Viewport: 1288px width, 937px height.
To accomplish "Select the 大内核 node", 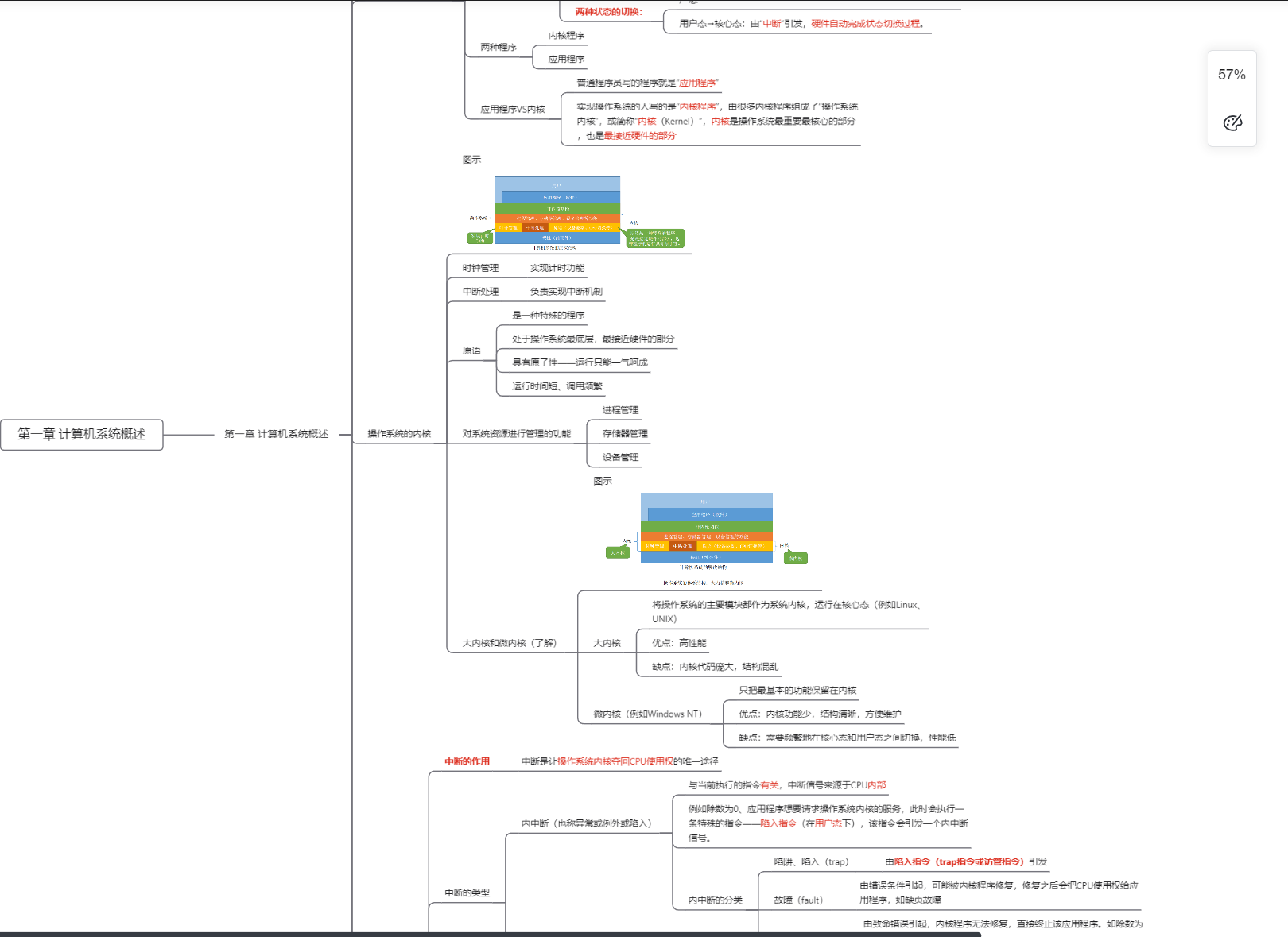I will tap(607, 643).
